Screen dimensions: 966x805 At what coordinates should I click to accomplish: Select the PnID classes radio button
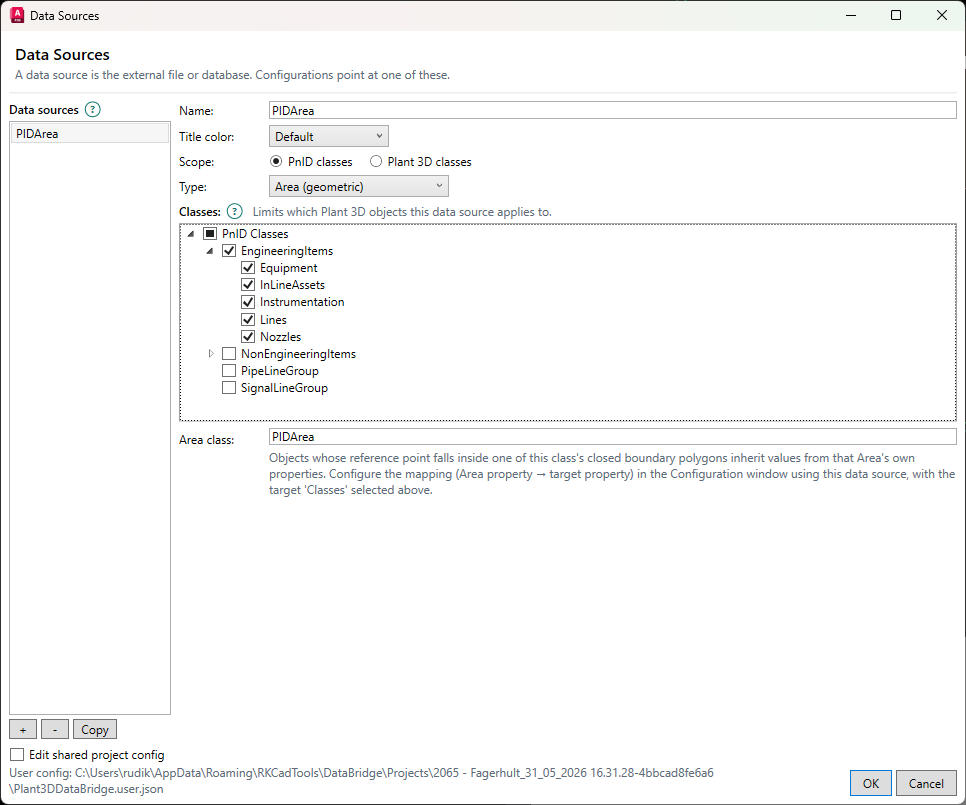pyautogui.click(x=276, y=161)
